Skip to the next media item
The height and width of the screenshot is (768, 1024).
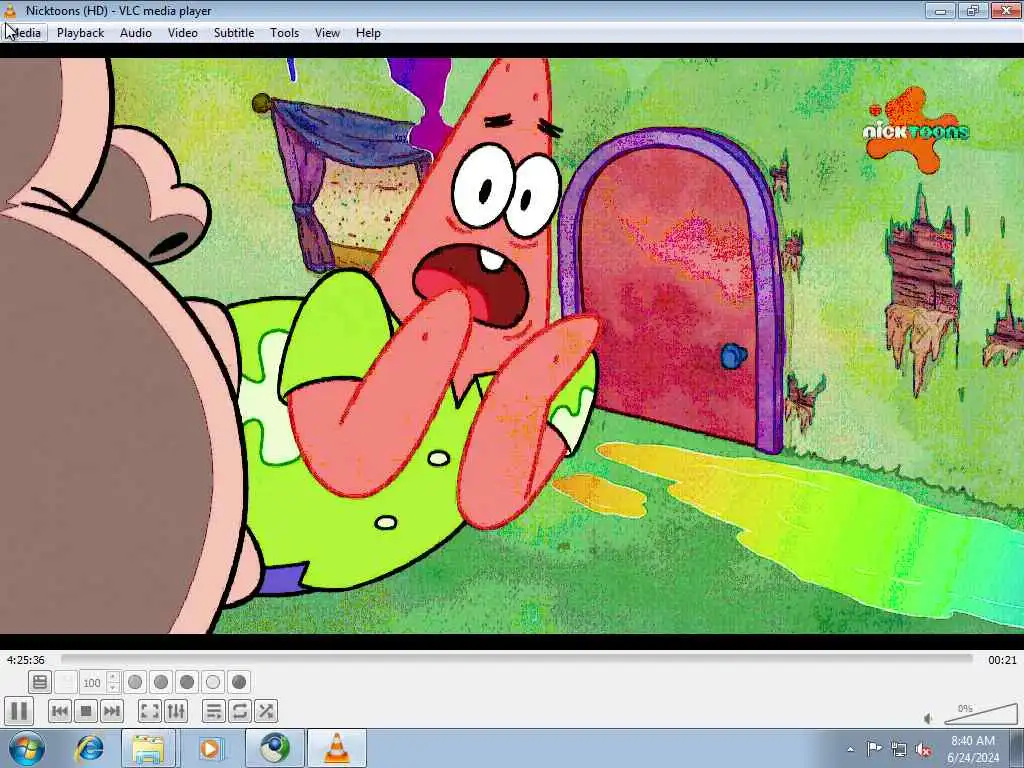coord(112,711)
